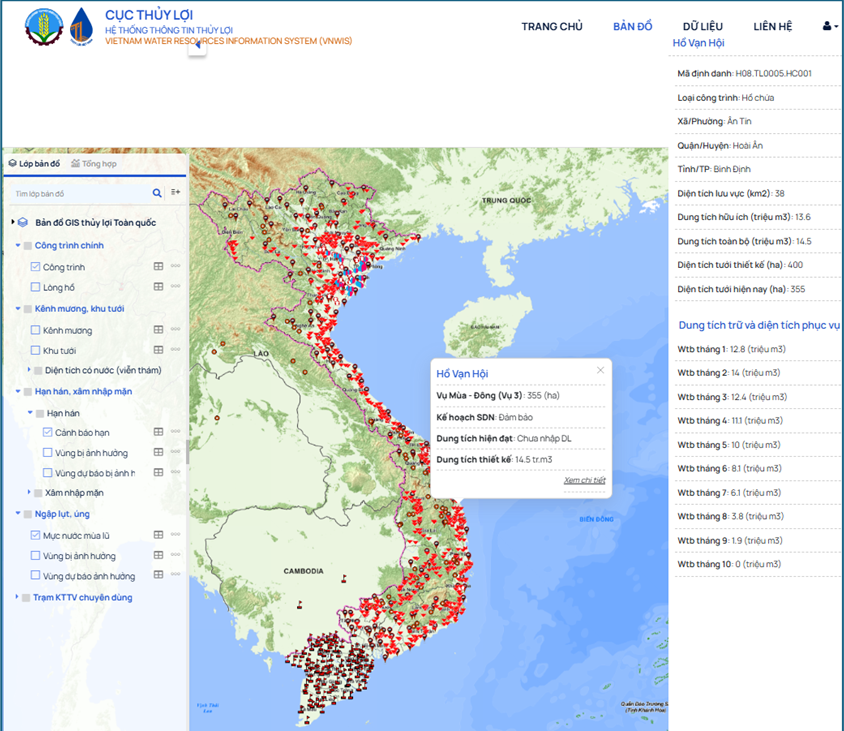The width and height of the screenshot is (844, 731).
Task: Enable the Lòng hồ layer checkbox
Action: (x=36, y=287)
